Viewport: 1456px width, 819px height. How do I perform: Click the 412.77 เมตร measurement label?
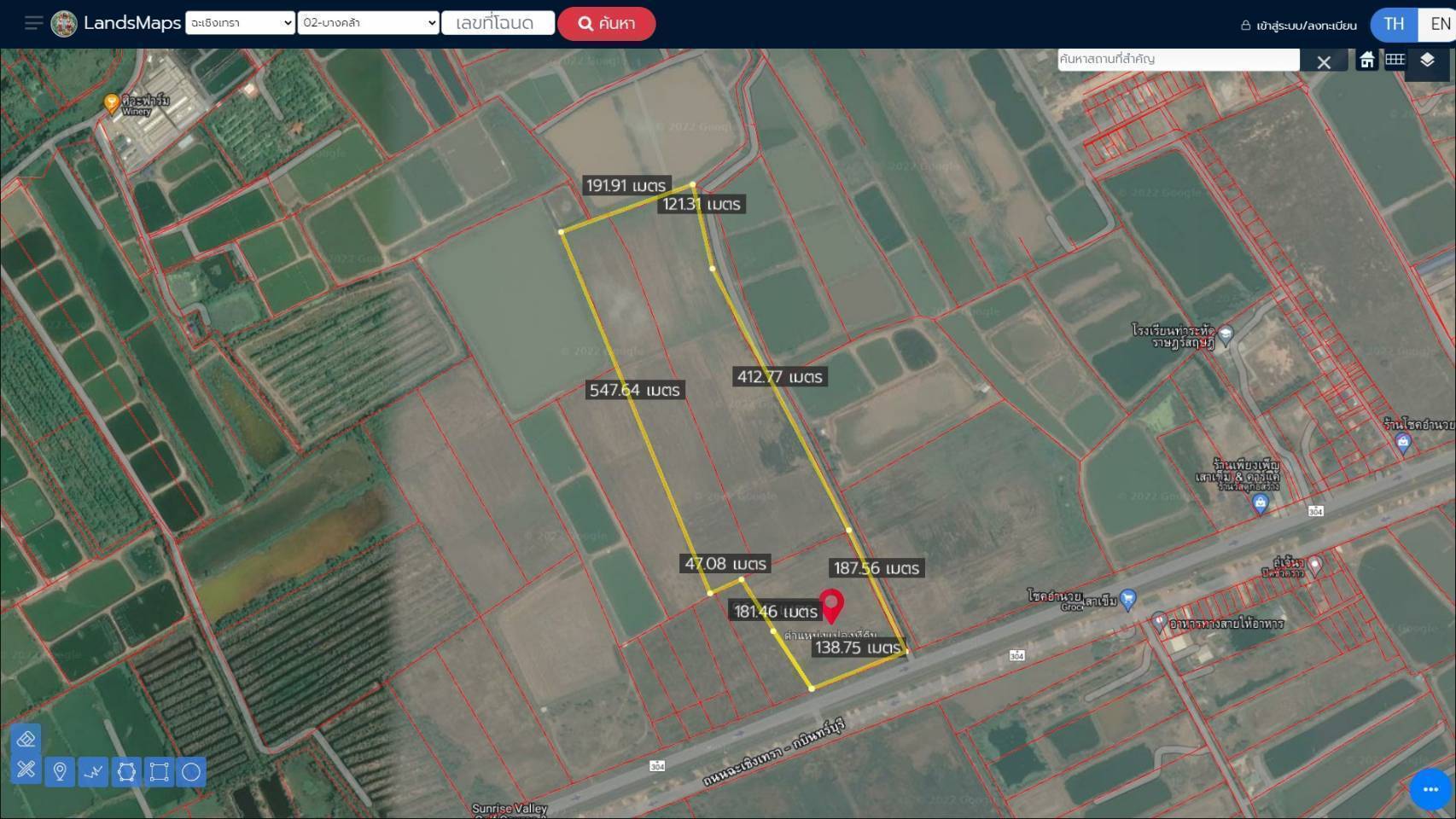[x=779, y=376]
